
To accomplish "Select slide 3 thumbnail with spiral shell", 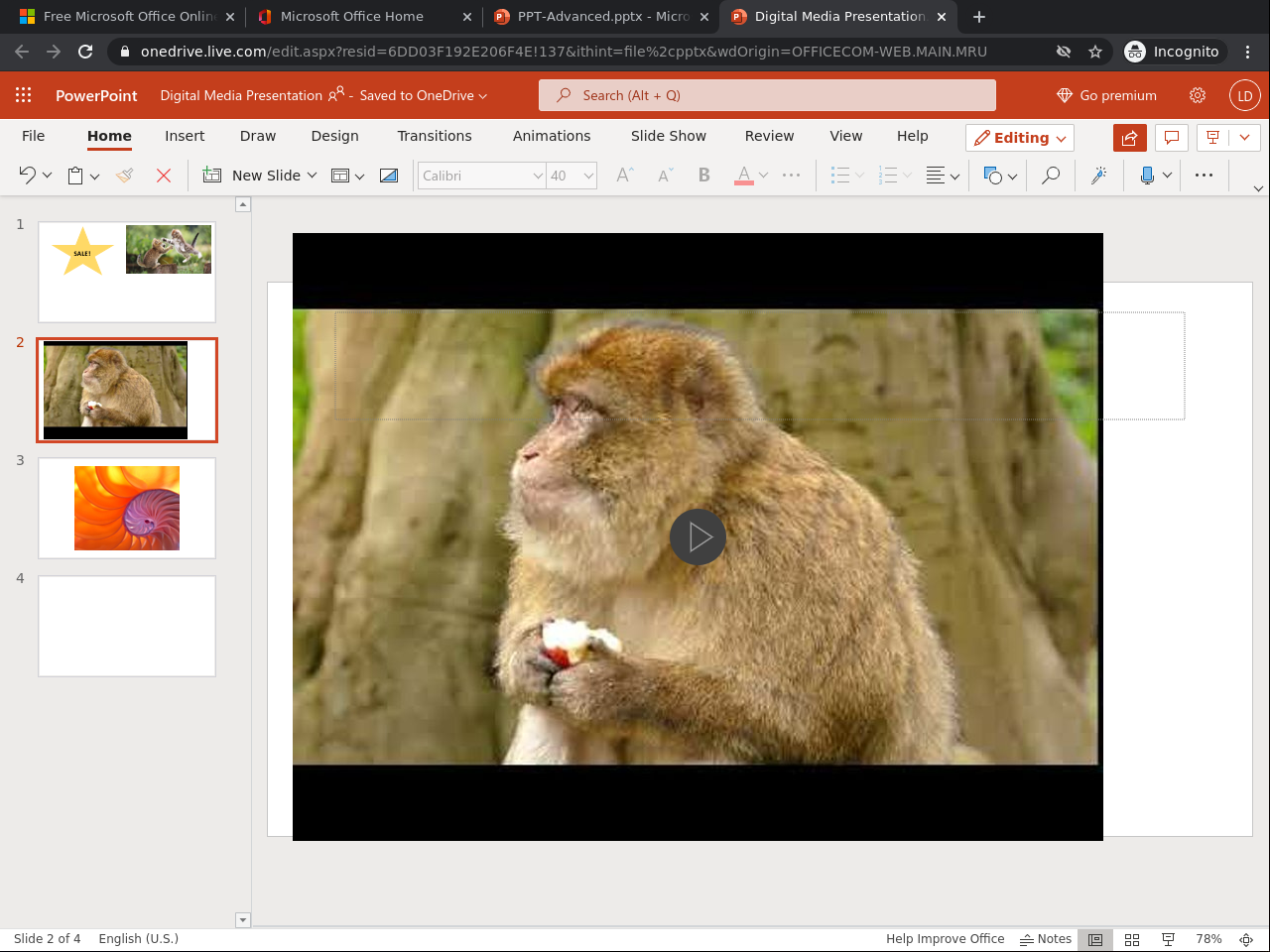I will 127,508.
